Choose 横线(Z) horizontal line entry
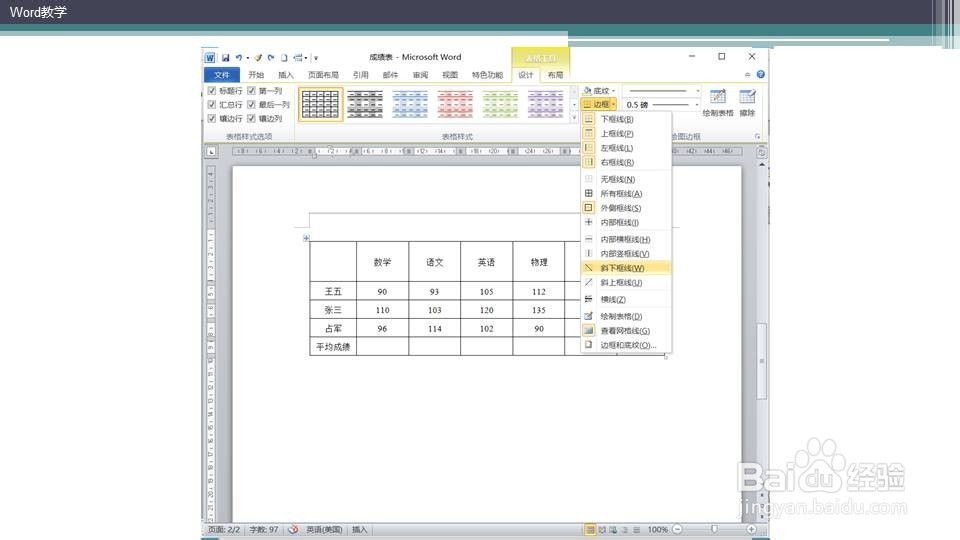Image resolution: width=960 pixels, height=540 pixels. click(626, 299)
